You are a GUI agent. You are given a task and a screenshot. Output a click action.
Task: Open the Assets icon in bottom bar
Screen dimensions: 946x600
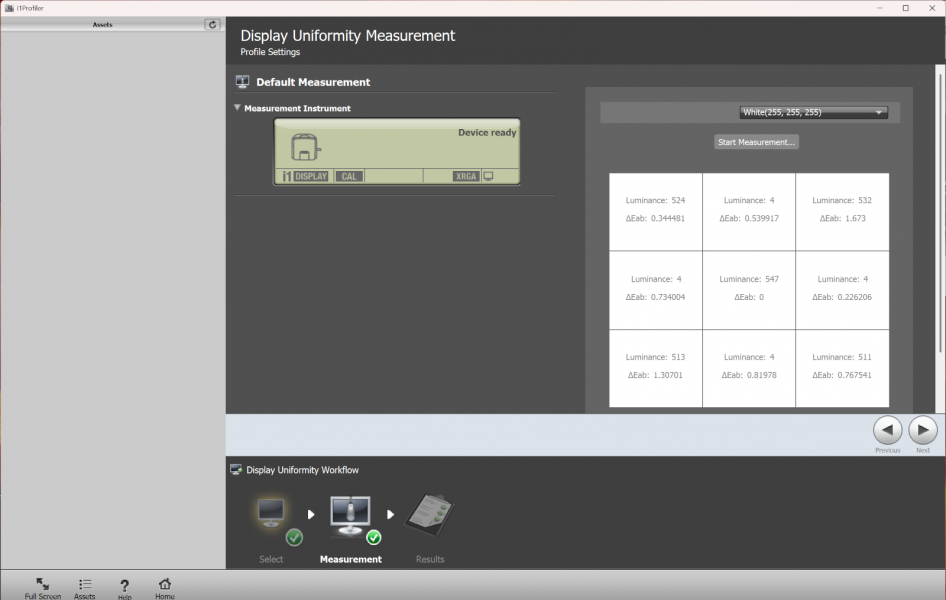[x=85, y=584]
